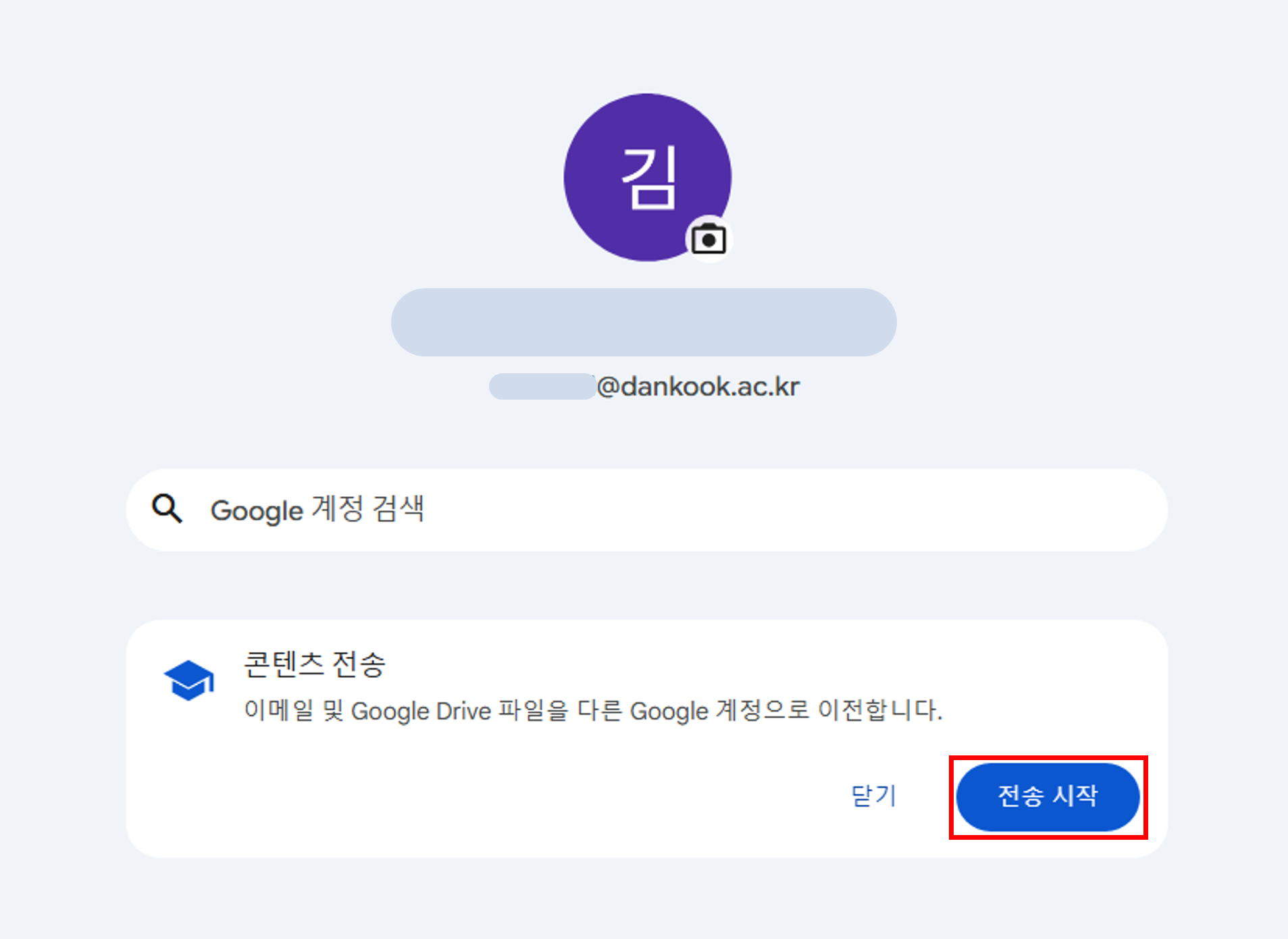
Task: Click the camera icon on profile picture
Action: pos(709,240)
